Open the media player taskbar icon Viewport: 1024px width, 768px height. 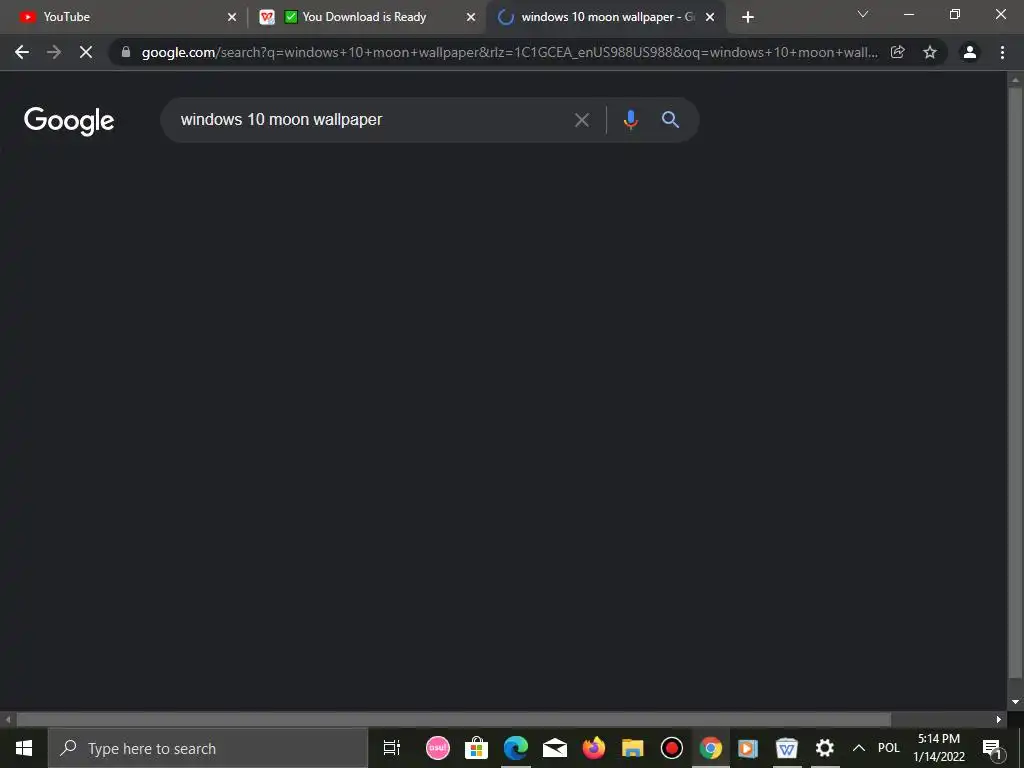748,748
